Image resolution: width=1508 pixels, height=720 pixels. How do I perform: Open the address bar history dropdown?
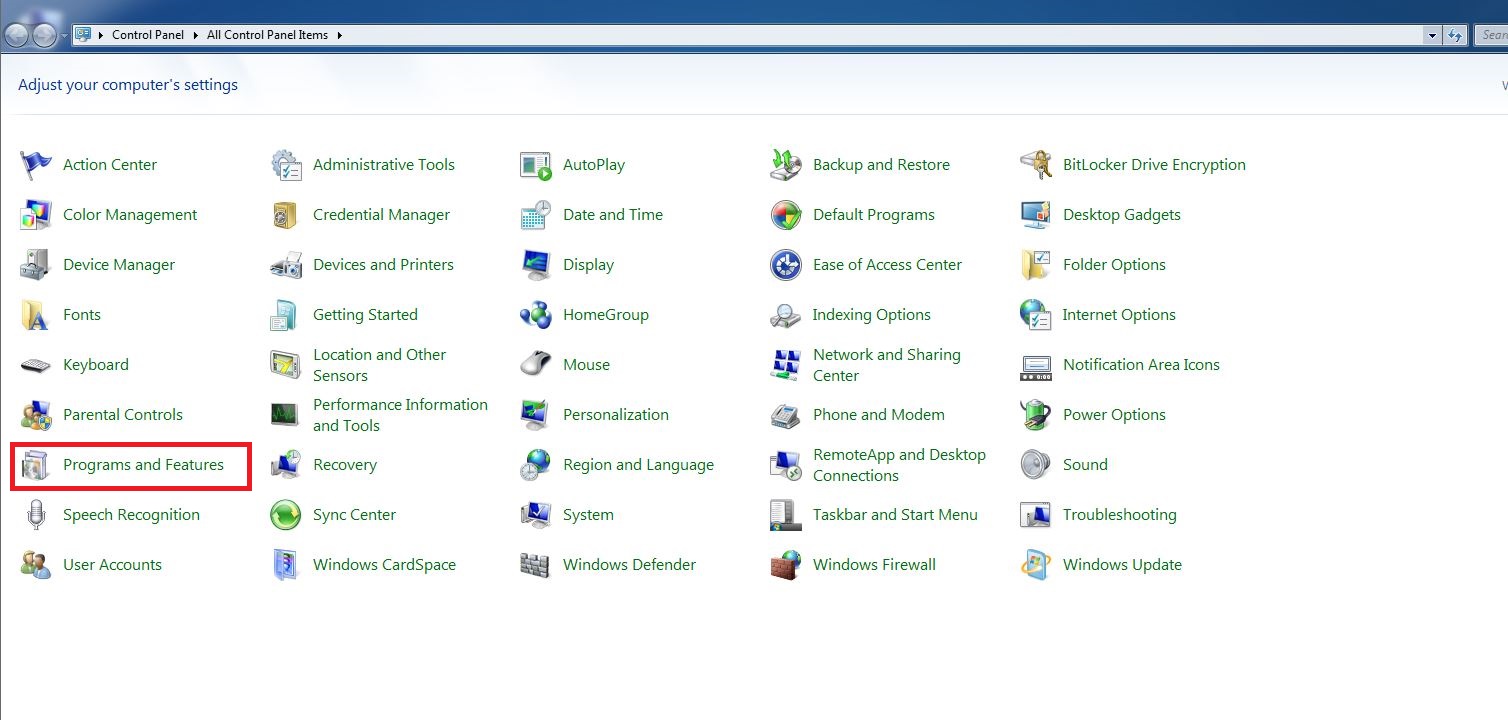(x=1433, y=35)
